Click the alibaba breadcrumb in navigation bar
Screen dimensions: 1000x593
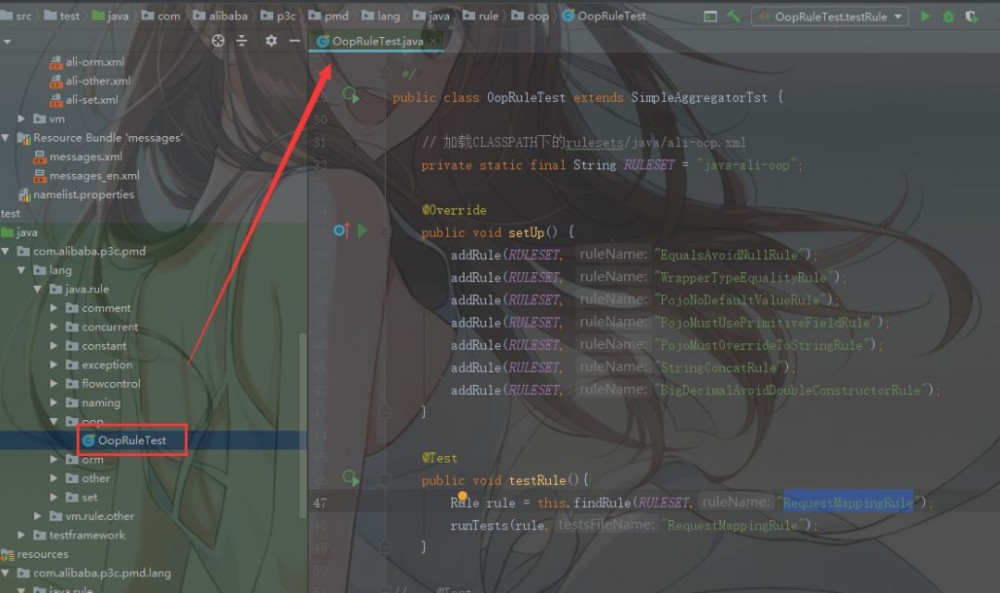pos(221,16)
